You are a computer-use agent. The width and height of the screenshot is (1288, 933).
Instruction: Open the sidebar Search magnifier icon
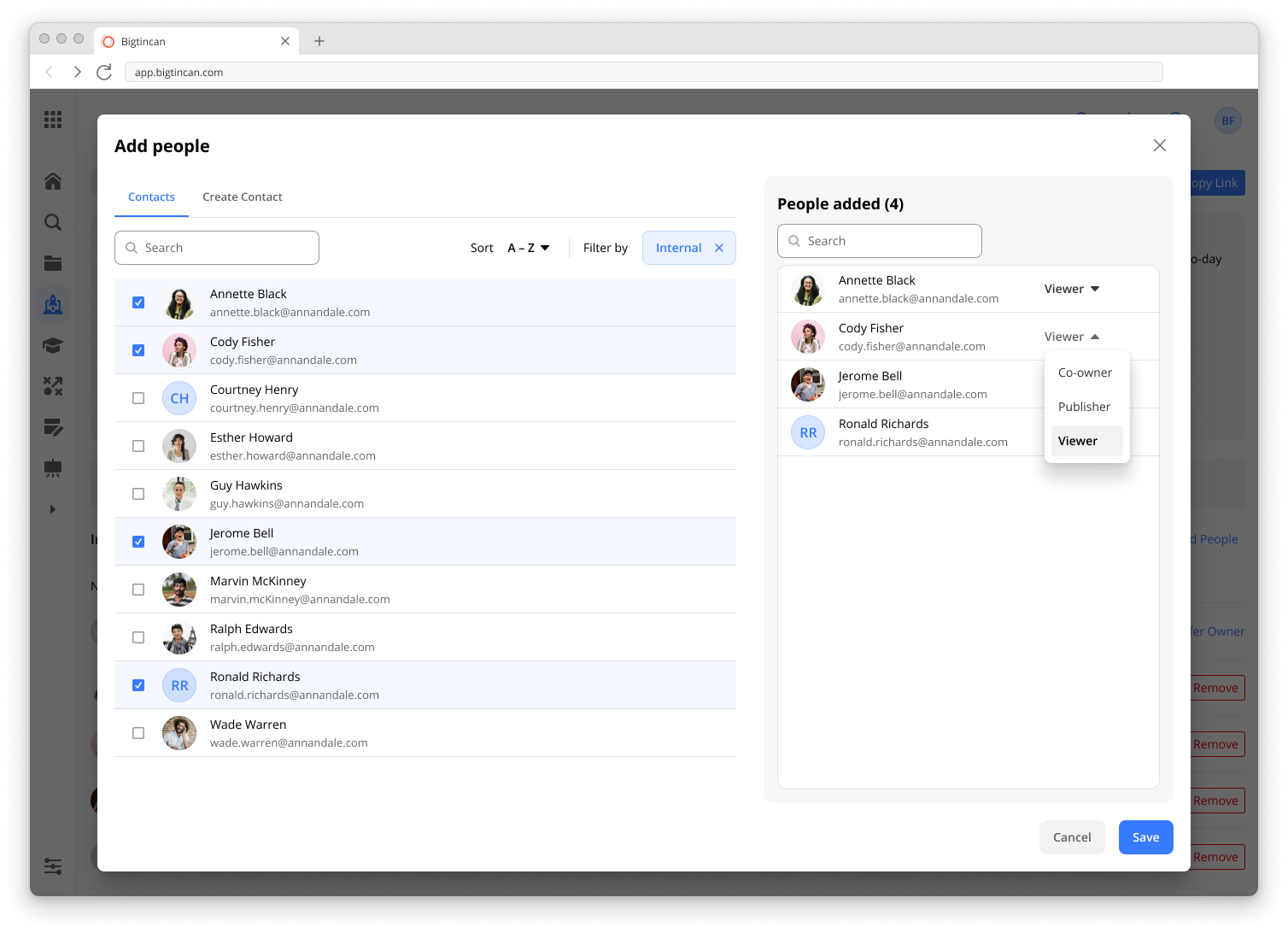tap(53, 222)
